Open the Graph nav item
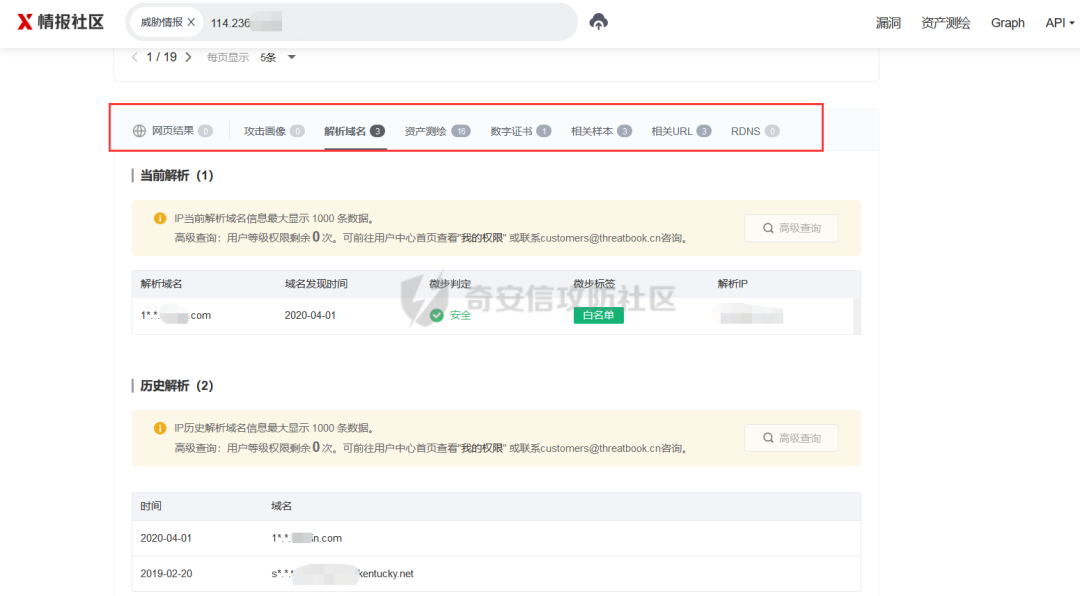The image size is (1080, 596). coord(1008,23)
